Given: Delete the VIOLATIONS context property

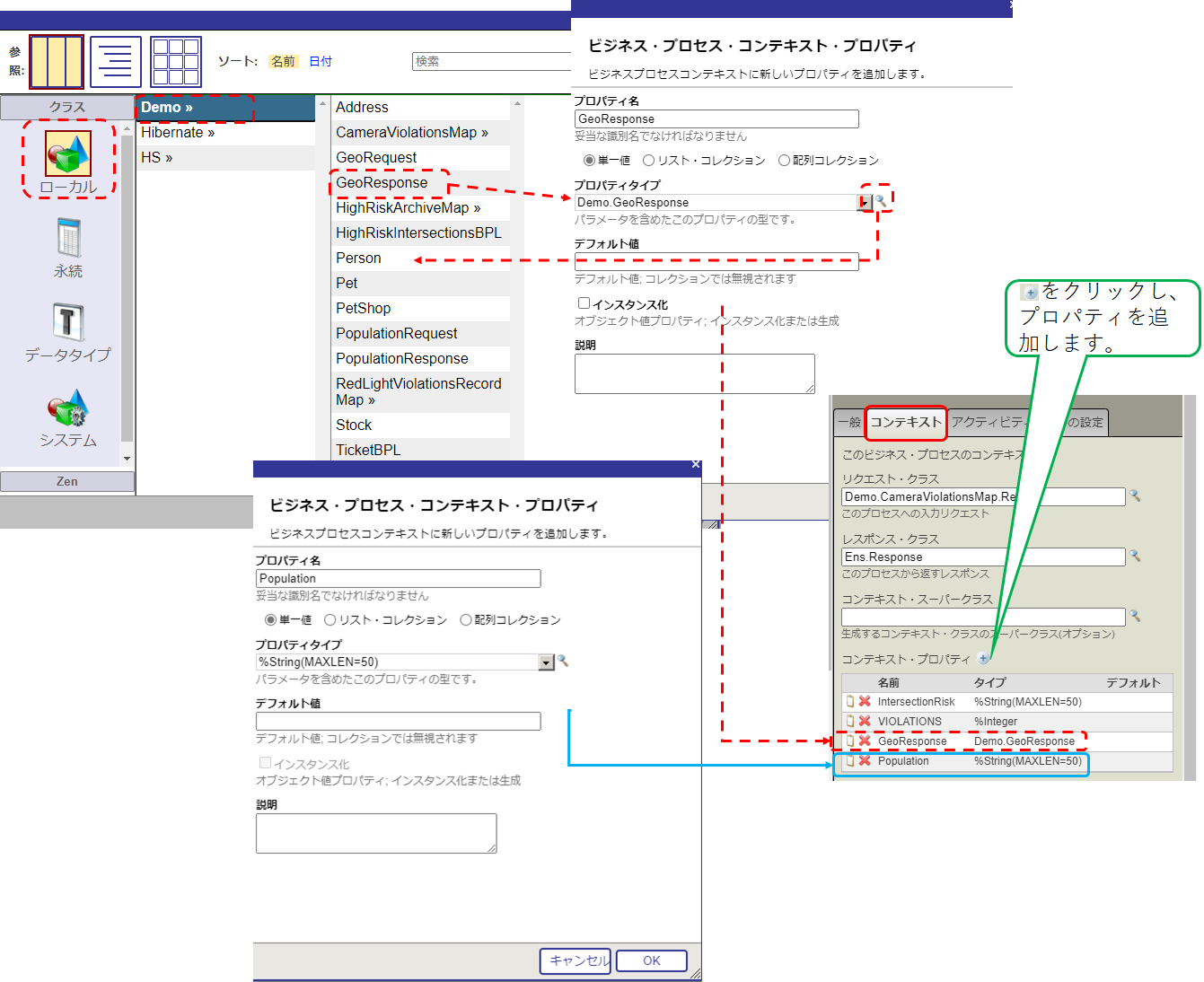Looking at the screenshot, I should pyautogui.click(x=865, y=721).
